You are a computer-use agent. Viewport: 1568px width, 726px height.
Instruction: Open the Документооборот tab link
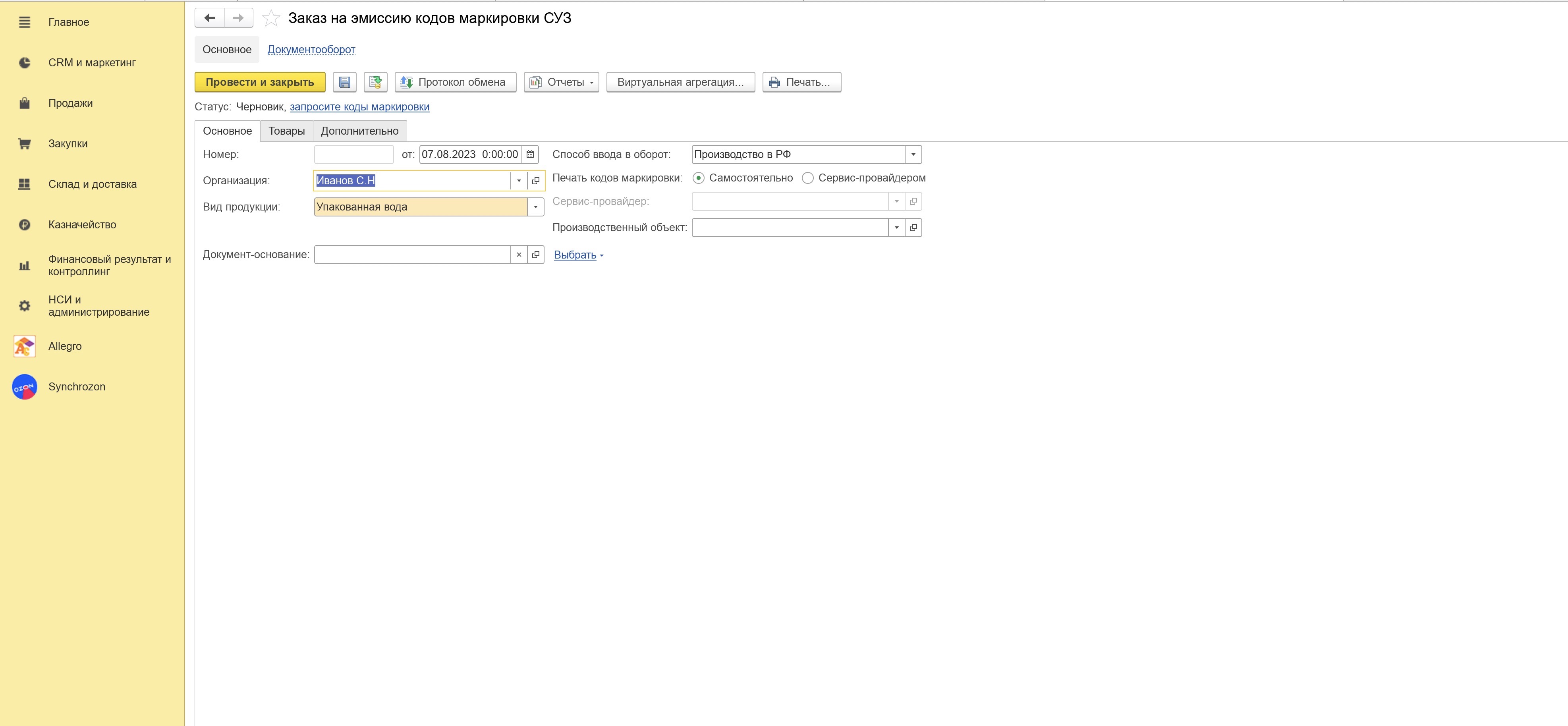(312, 50)
